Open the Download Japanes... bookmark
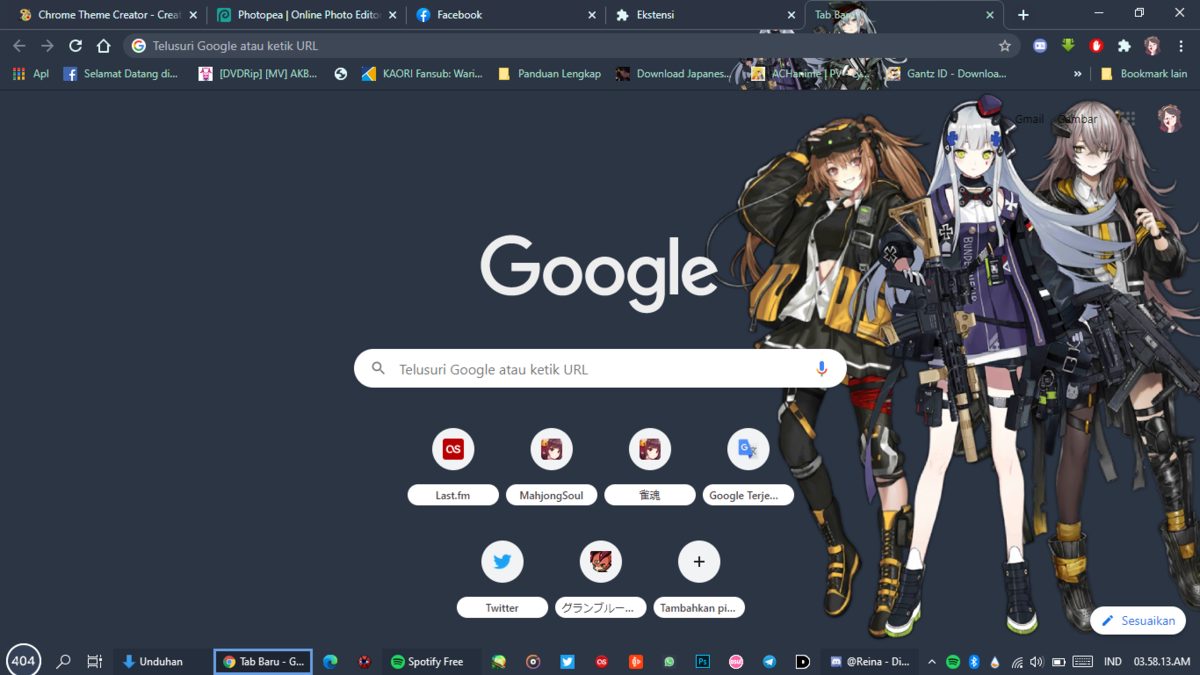1200x675 pixels. tap(674, 74)
